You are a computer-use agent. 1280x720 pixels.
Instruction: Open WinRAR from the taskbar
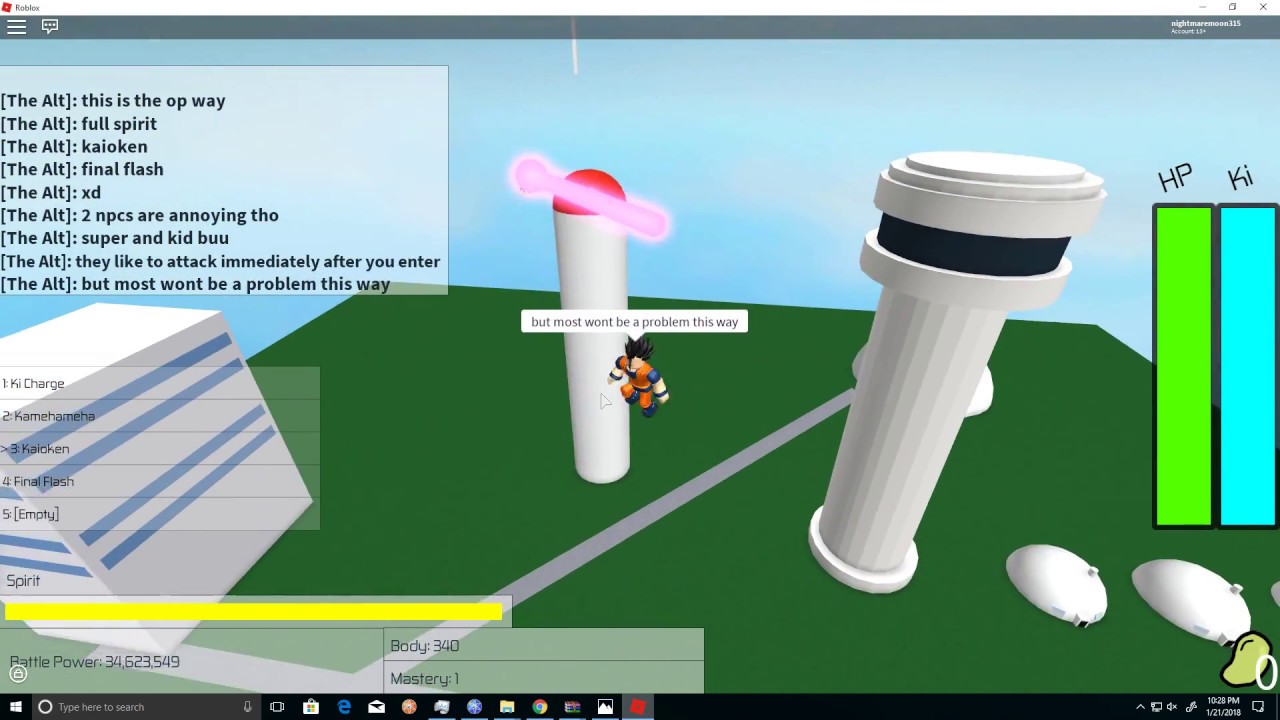pyautogui.click(x=572, y=707)
